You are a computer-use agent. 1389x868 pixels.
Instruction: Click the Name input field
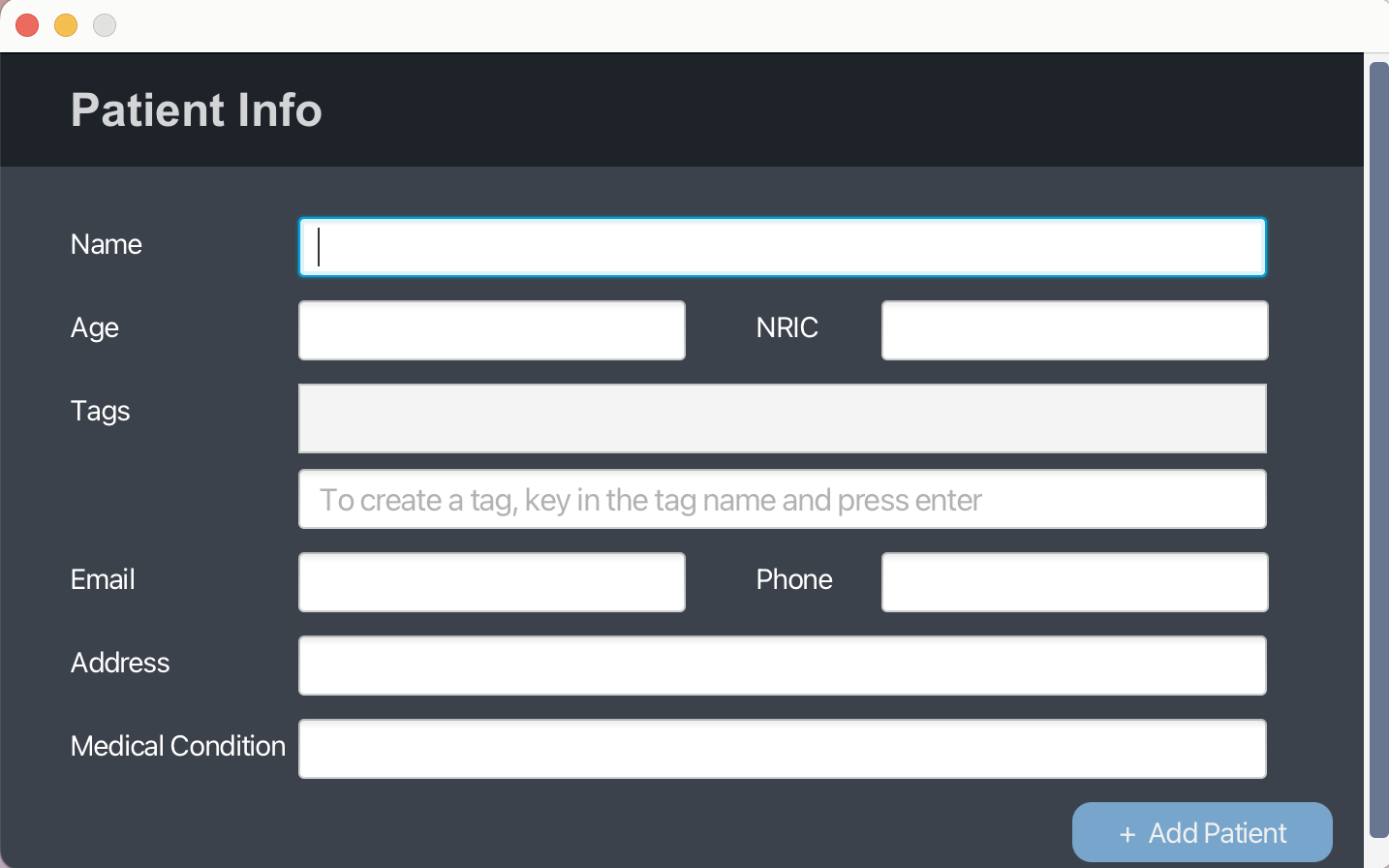pos(783,247)
